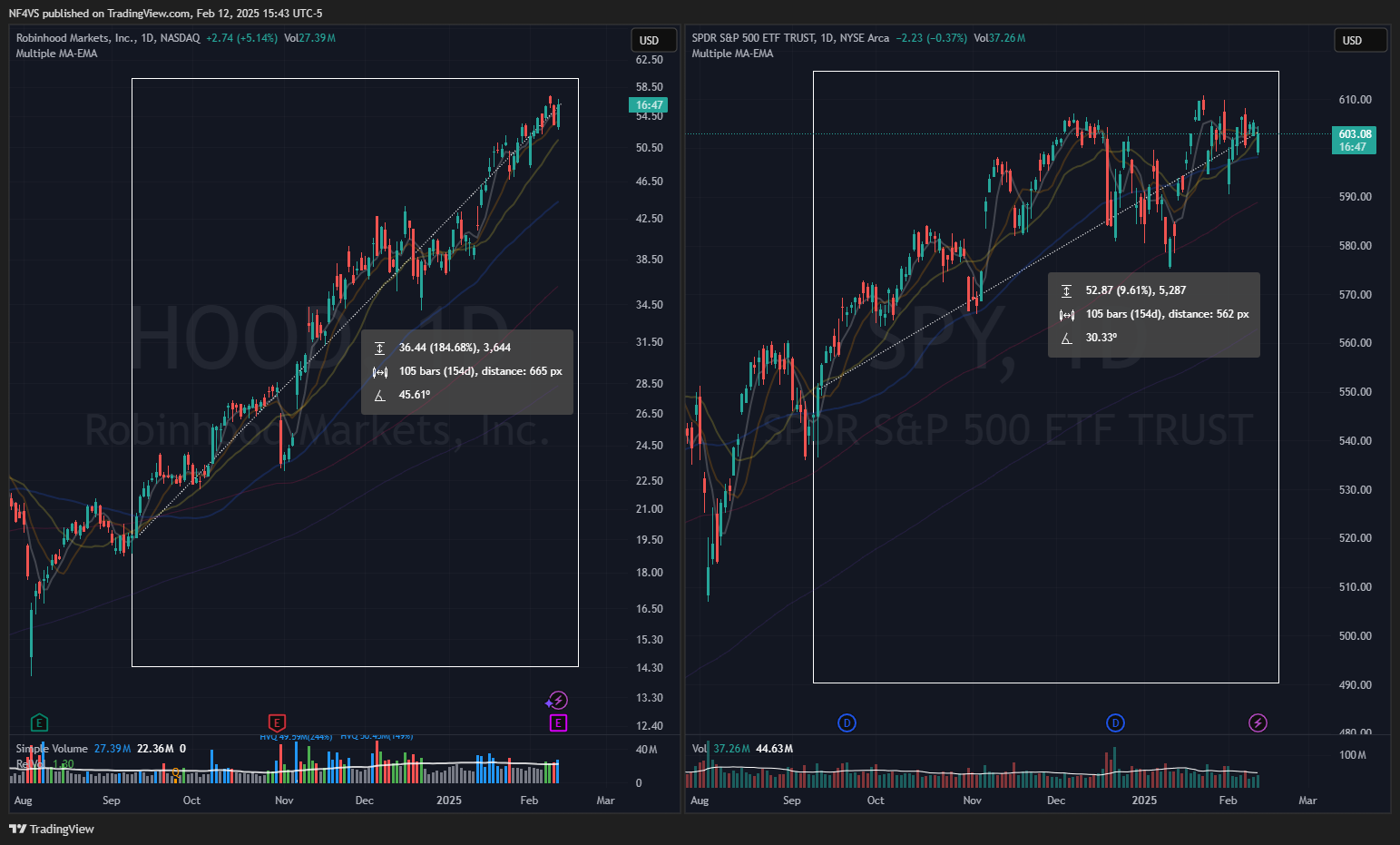Screen dimensions: 1400x845
Task: Select the Simple Volume indicator legend
Action: point(52,749)
